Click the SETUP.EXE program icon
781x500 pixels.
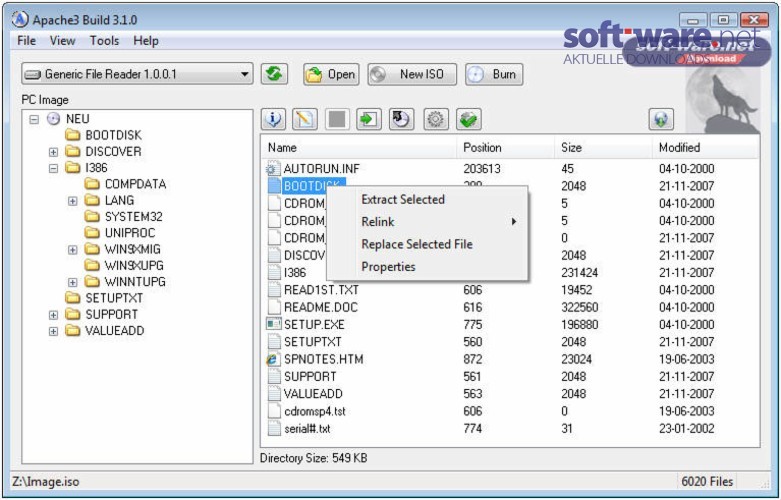click(273, 324)
